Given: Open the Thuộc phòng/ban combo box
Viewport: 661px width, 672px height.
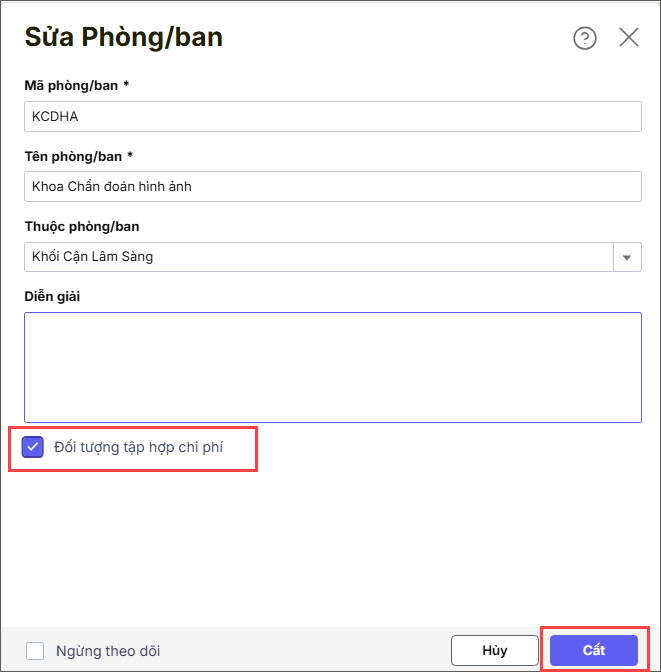Looking at the screenshot, I should [318, 257].
